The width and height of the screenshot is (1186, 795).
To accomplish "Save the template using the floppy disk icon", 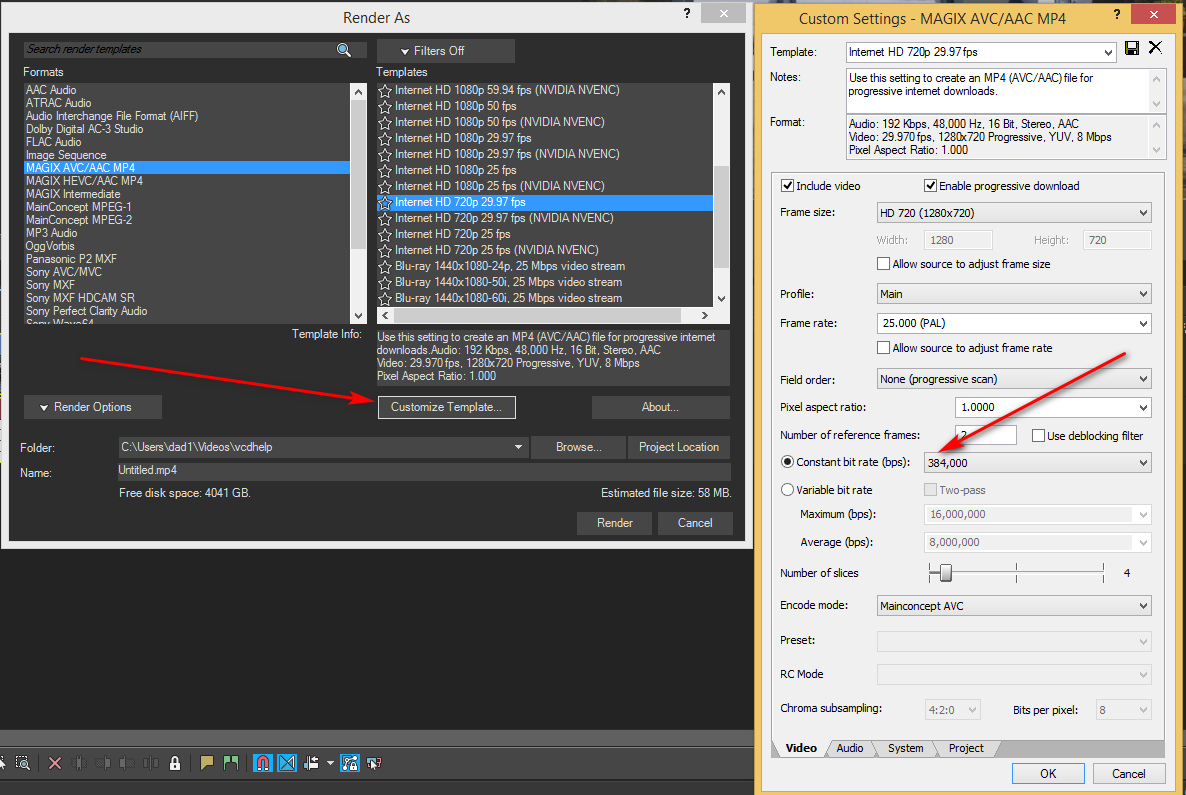I will pos(1132,48).
